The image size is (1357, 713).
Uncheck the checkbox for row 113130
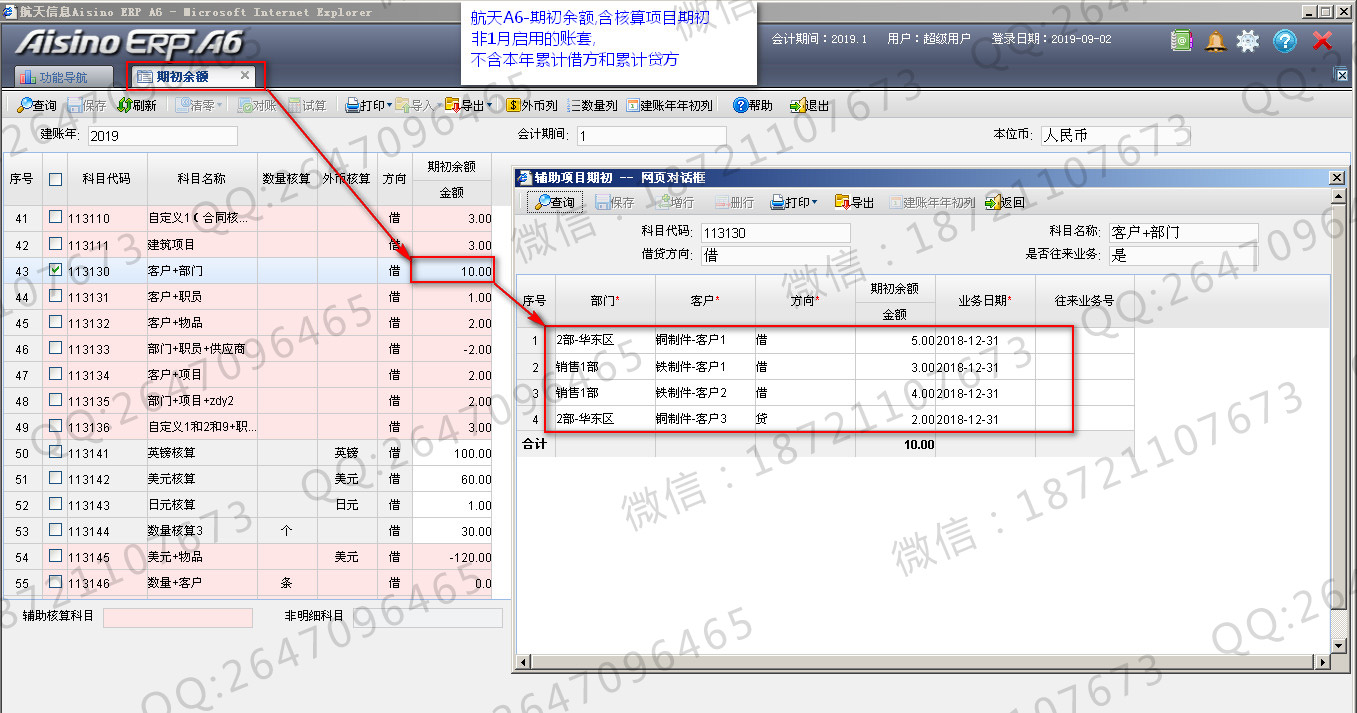coord(56,270)
